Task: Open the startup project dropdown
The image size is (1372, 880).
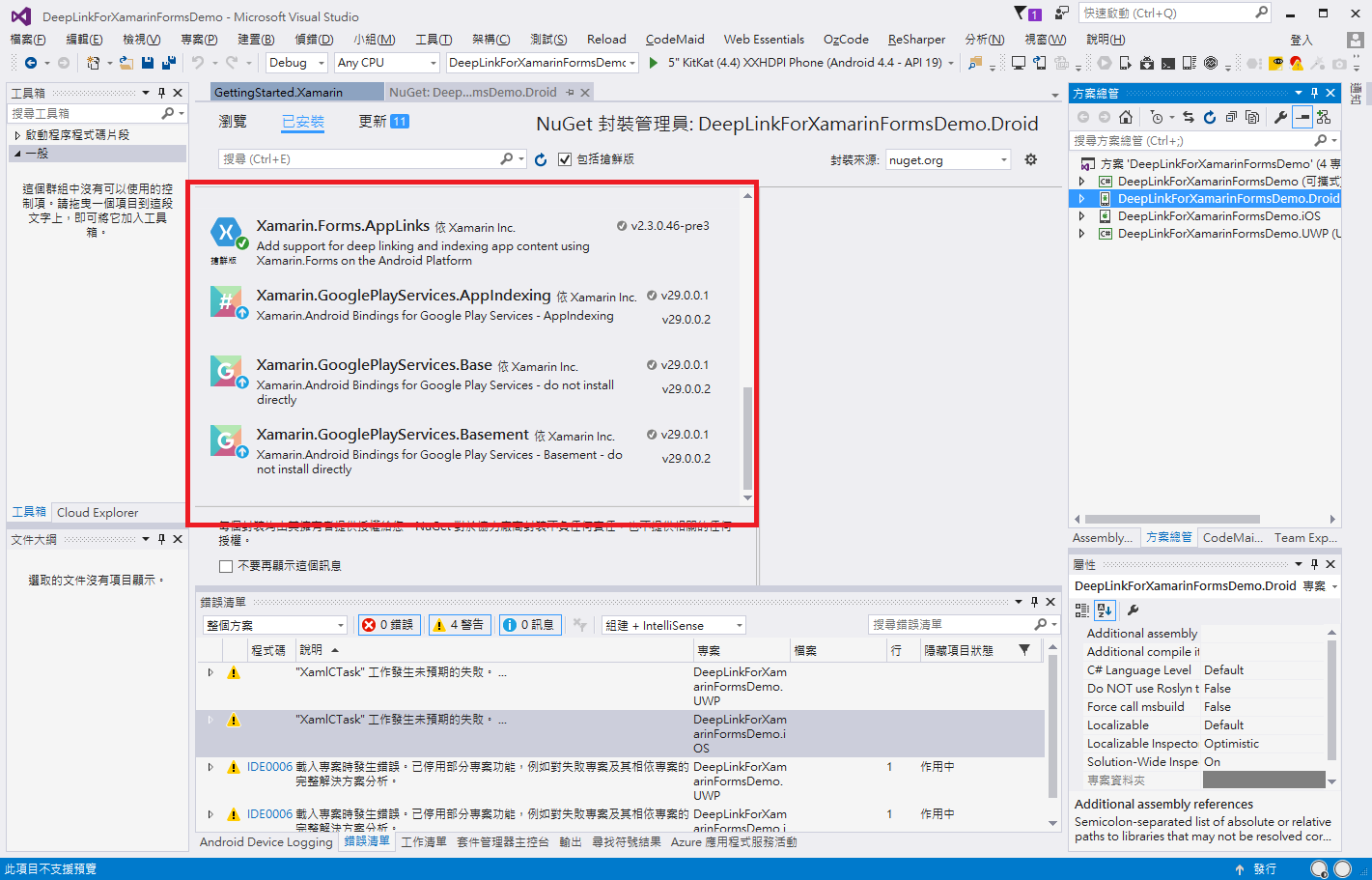Action: [x=543, y=63]
